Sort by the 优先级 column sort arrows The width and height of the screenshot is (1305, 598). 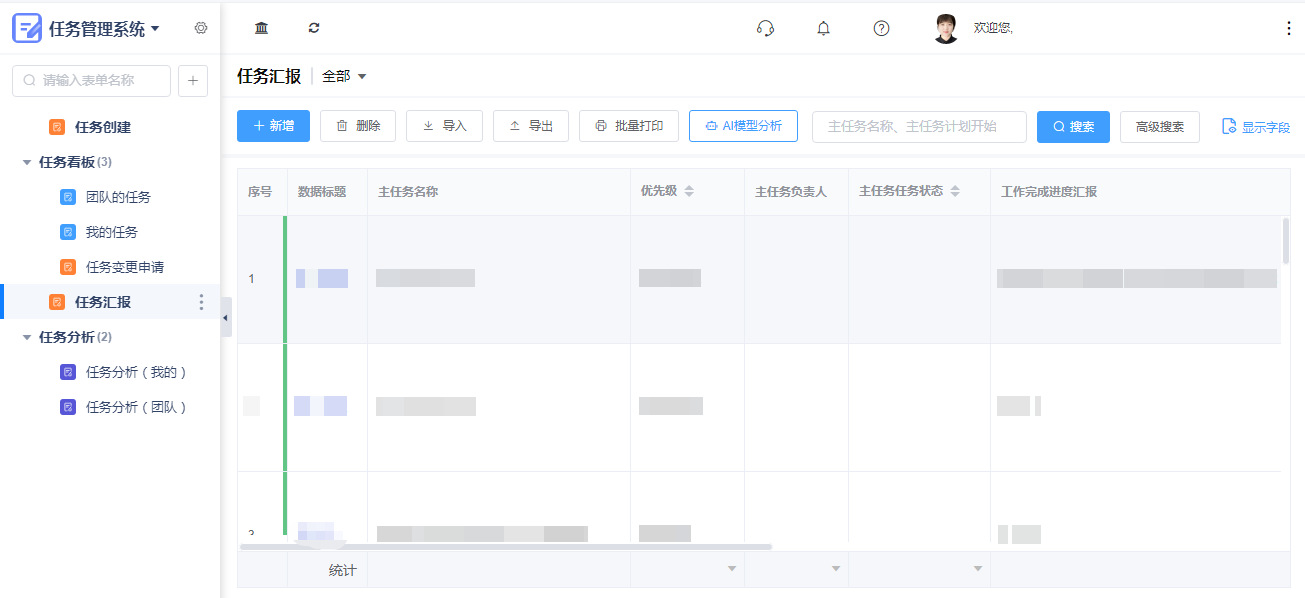[689, 191]
